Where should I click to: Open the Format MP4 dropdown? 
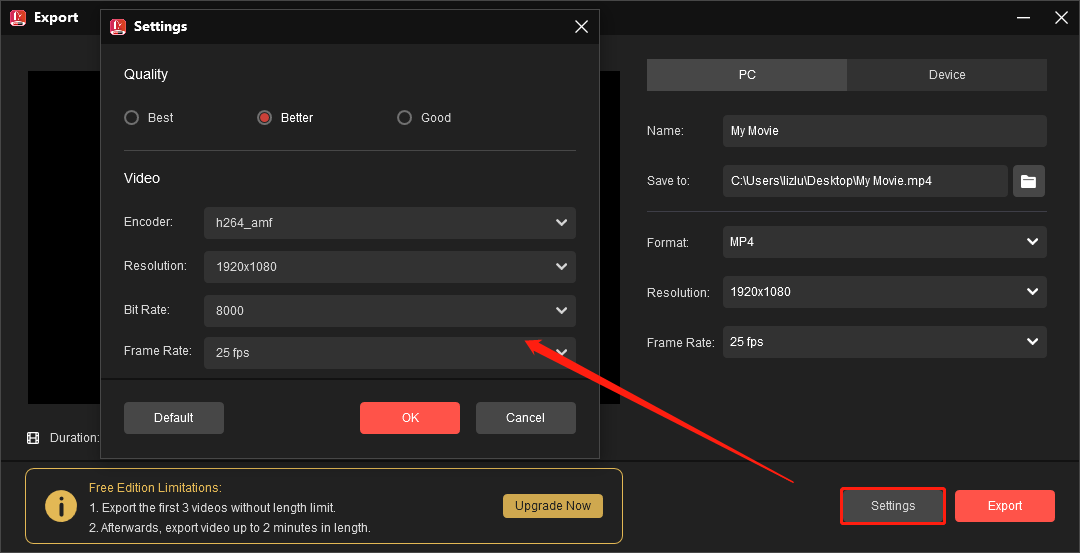[x=884, y=242]
